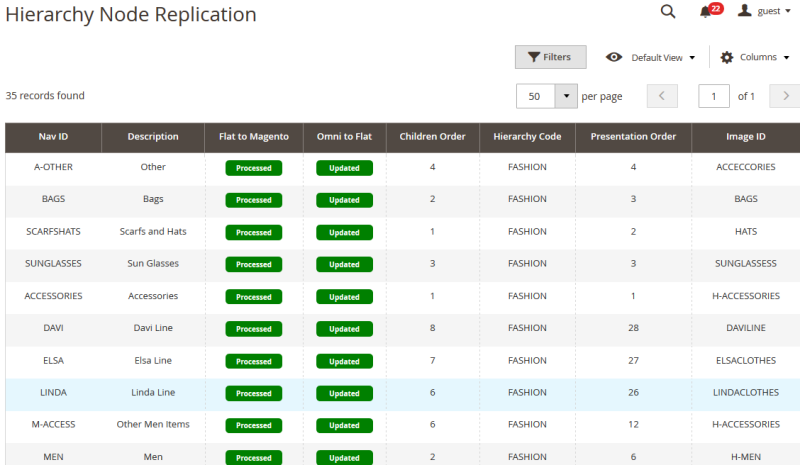
Task: Go to the next page arrow
Action: tap(785, 96)
